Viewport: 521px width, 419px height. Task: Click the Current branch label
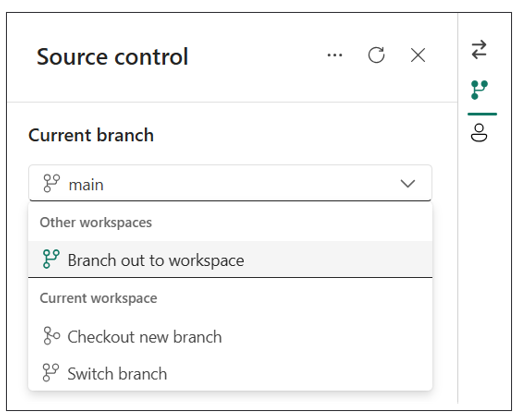tap(91, 135)
